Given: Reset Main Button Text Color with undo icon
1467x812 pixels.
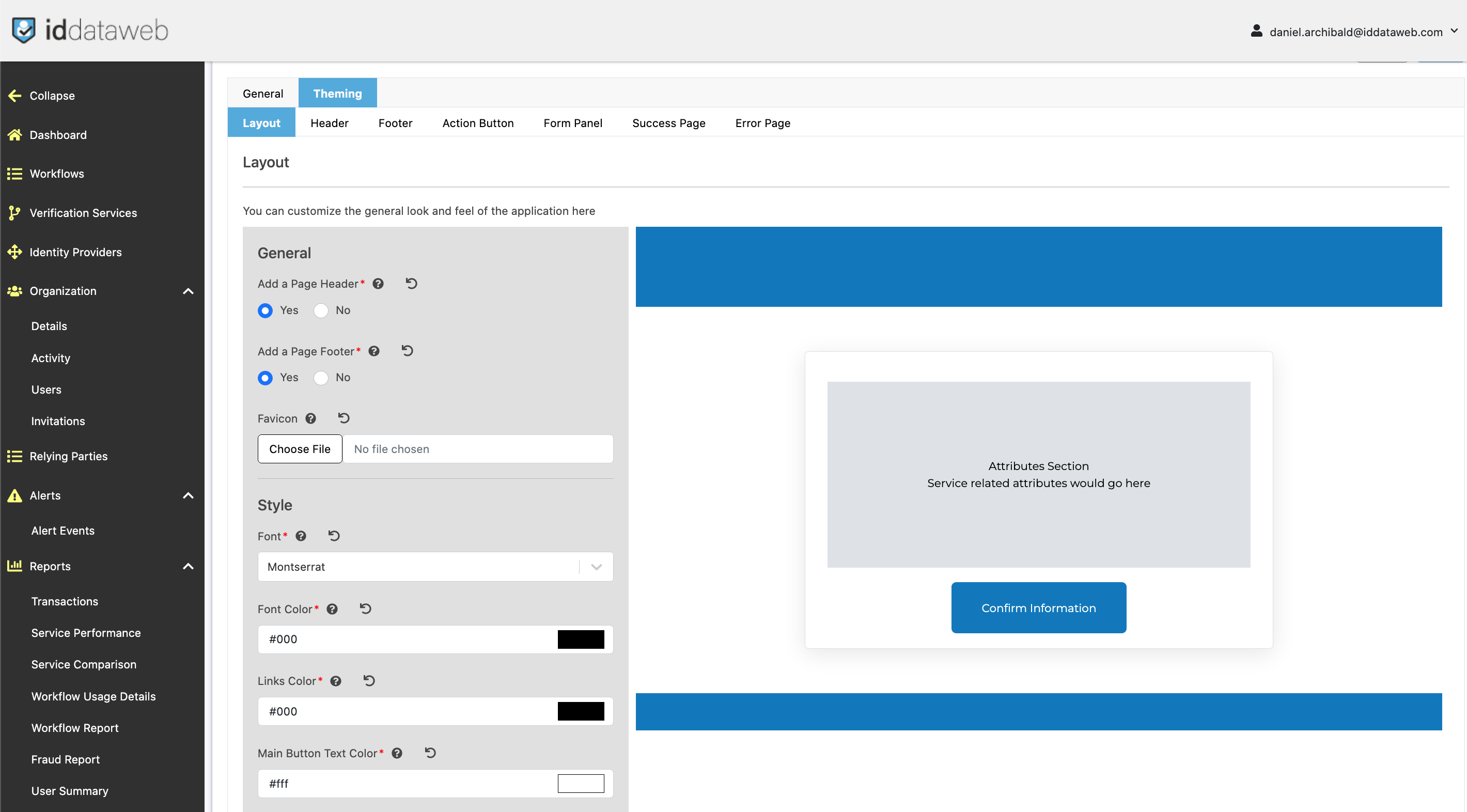Looking at the screenshot, I should 430,753.
